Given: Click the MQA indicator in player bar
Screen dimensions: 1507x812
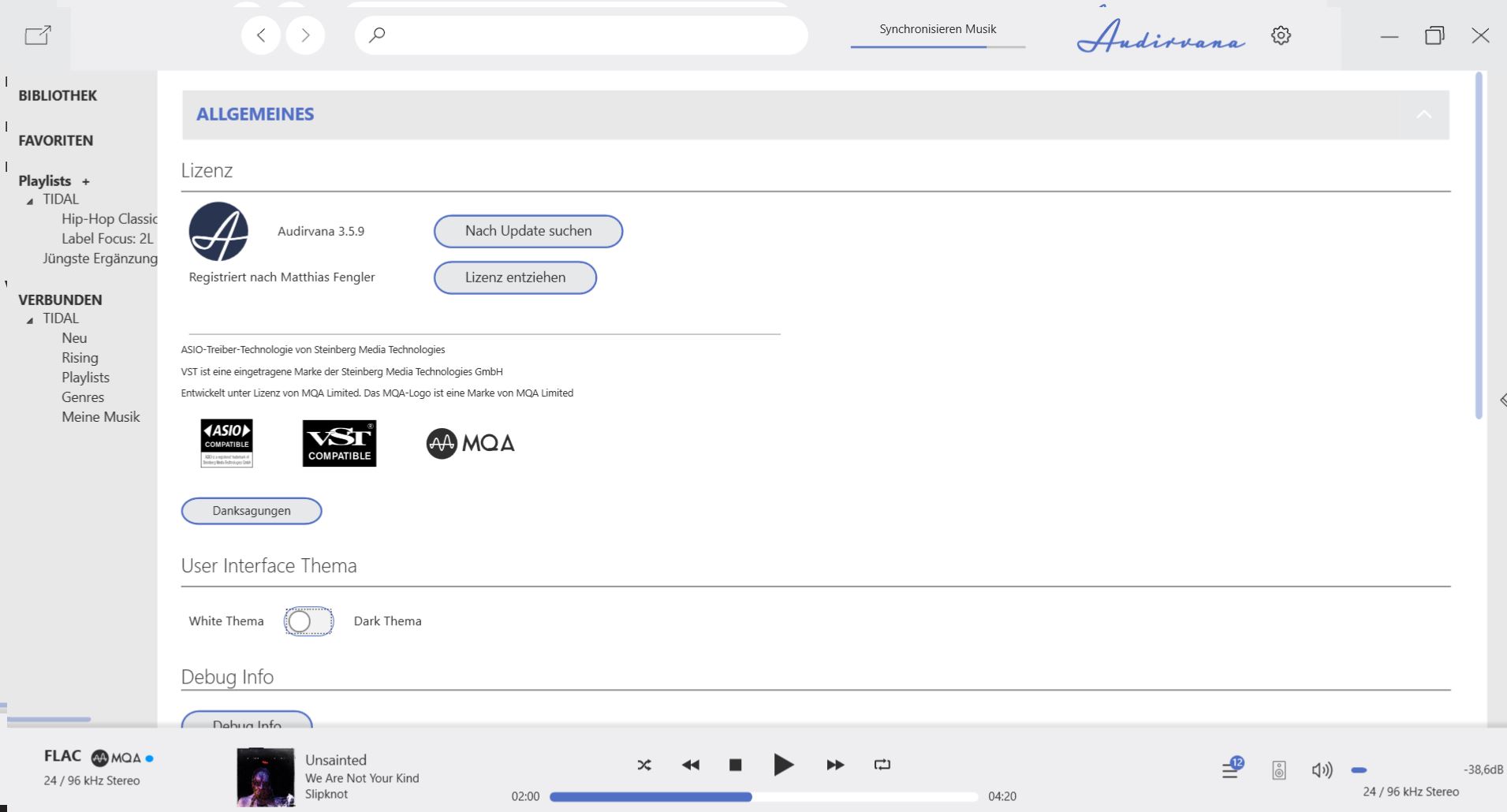Looking at the screenshot, I should (x=116, y=758).
